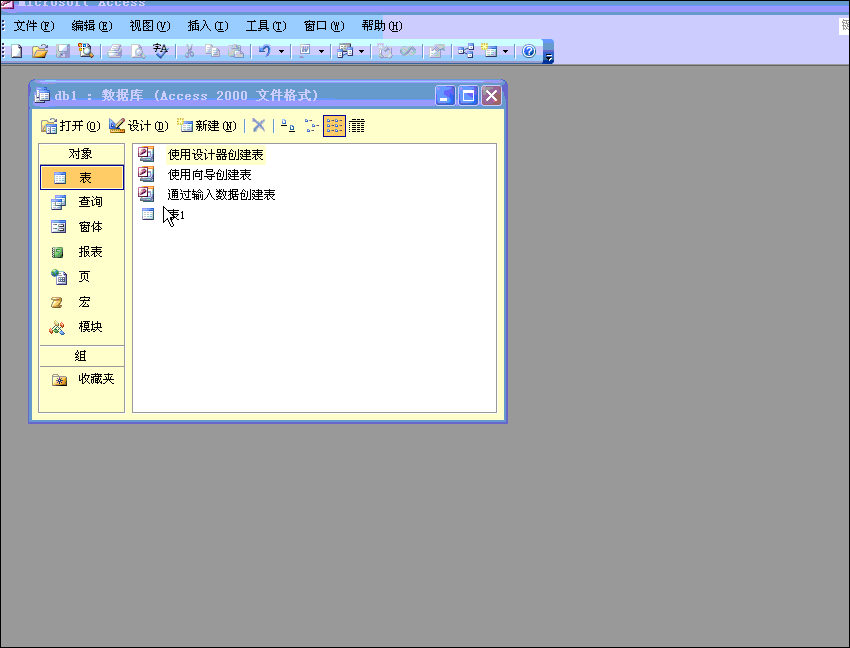This screenshot has width=850, height=648.
Task: Open the 窗口(W) menu
Action: click(x=324, y=26)
